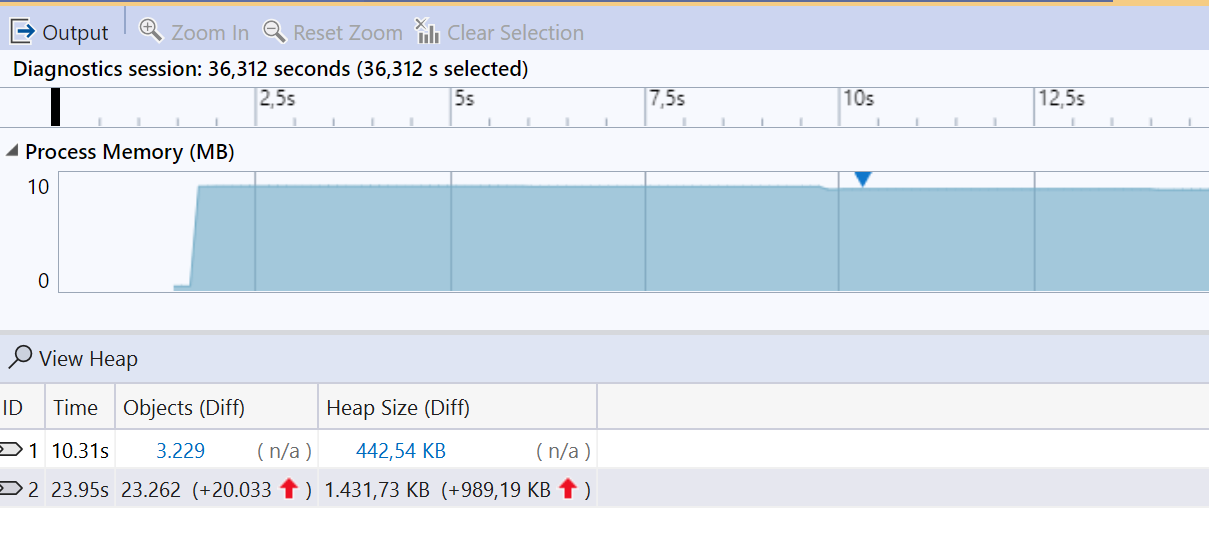Click the Reset Zoom magnifier icon
This screenshot has height=535, width=1209.
pyautogui.click(x=274, y=31)
